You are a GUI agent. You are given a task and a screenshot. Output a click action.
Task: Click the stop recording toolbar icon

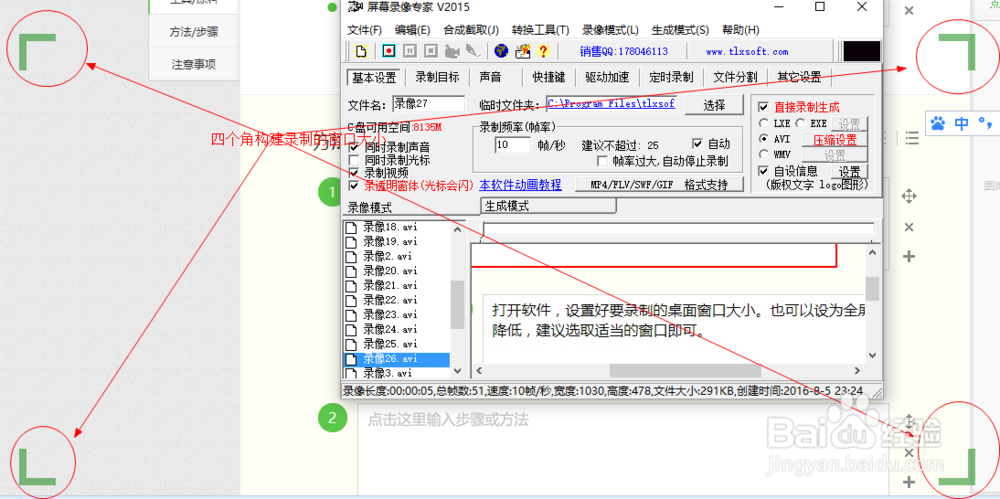click(431, 51)
